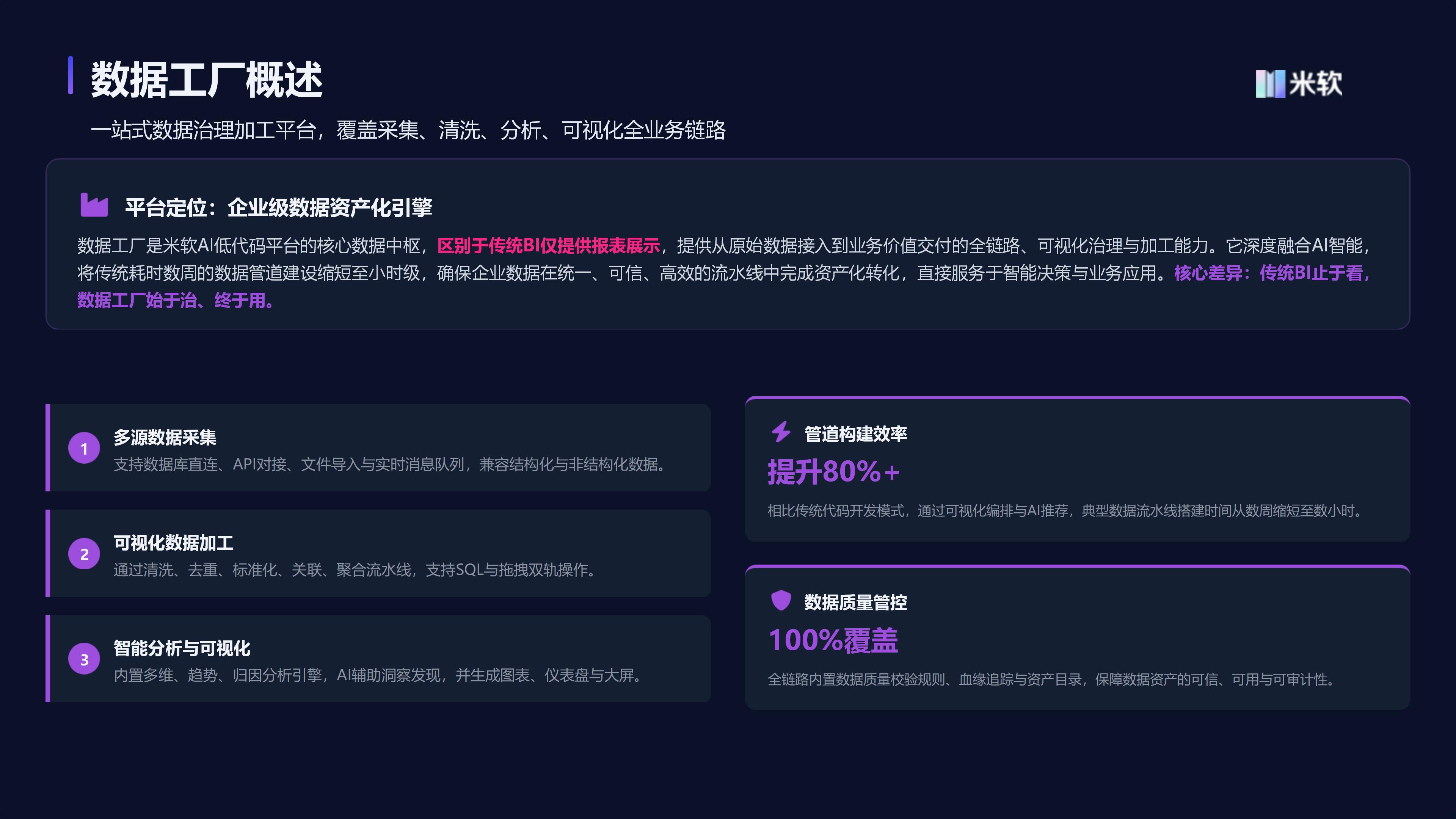Click heading 平台定位：企业级数据资产化引擎
The width and height of the screenshot is (1456, 819).
coord(279,207)
